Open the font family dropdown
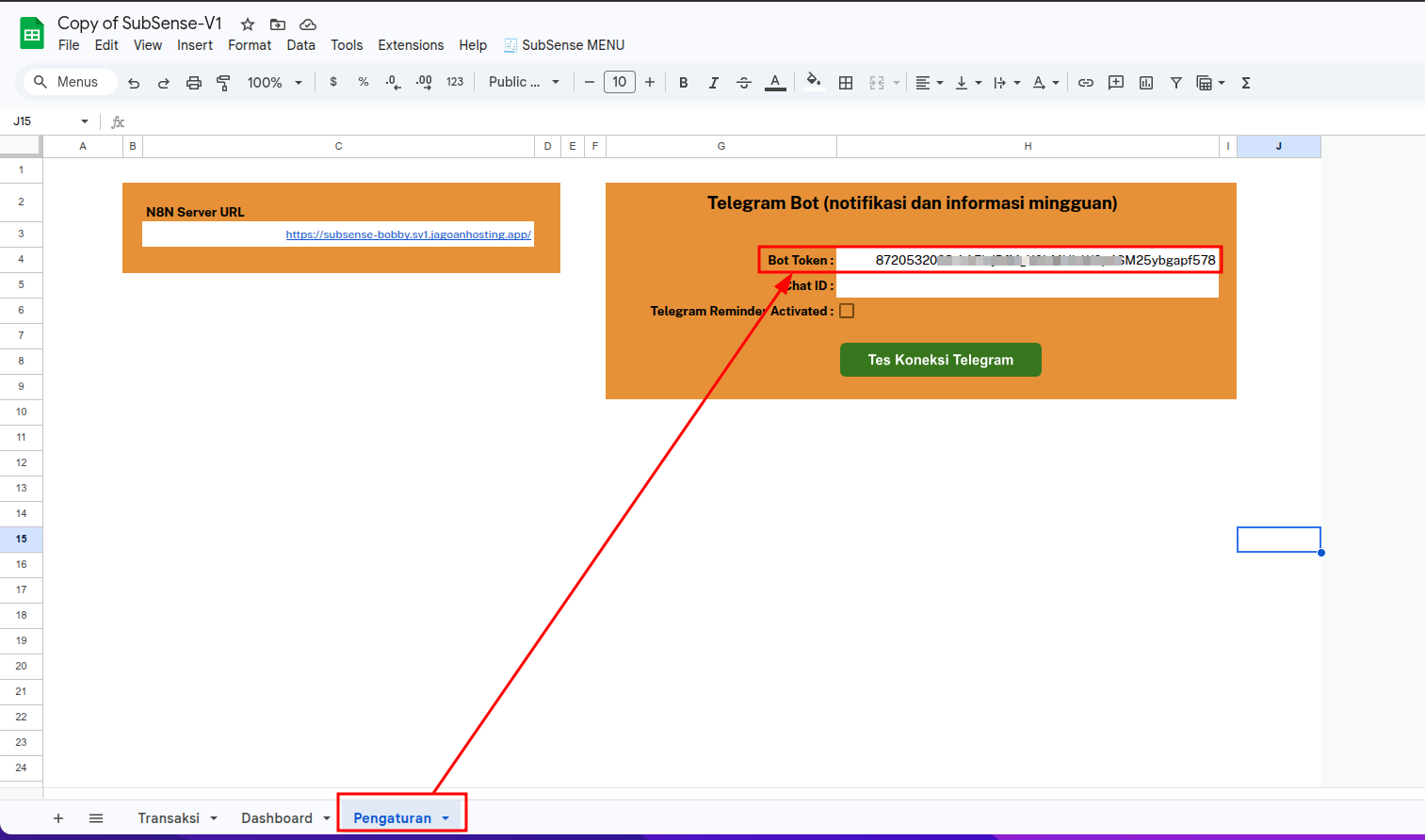Screen dimensions: 1425x840 [524, 83]
